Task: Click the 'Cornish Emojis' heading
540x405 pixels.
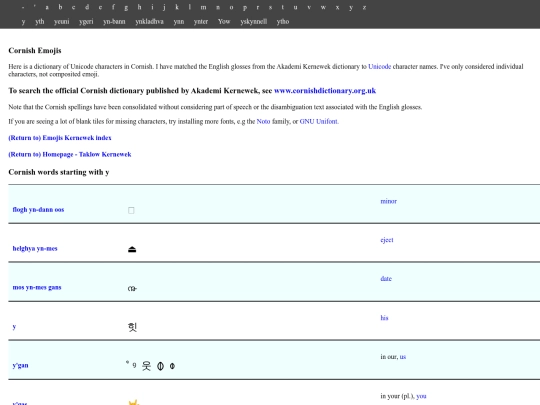Action: coord(35,51)
